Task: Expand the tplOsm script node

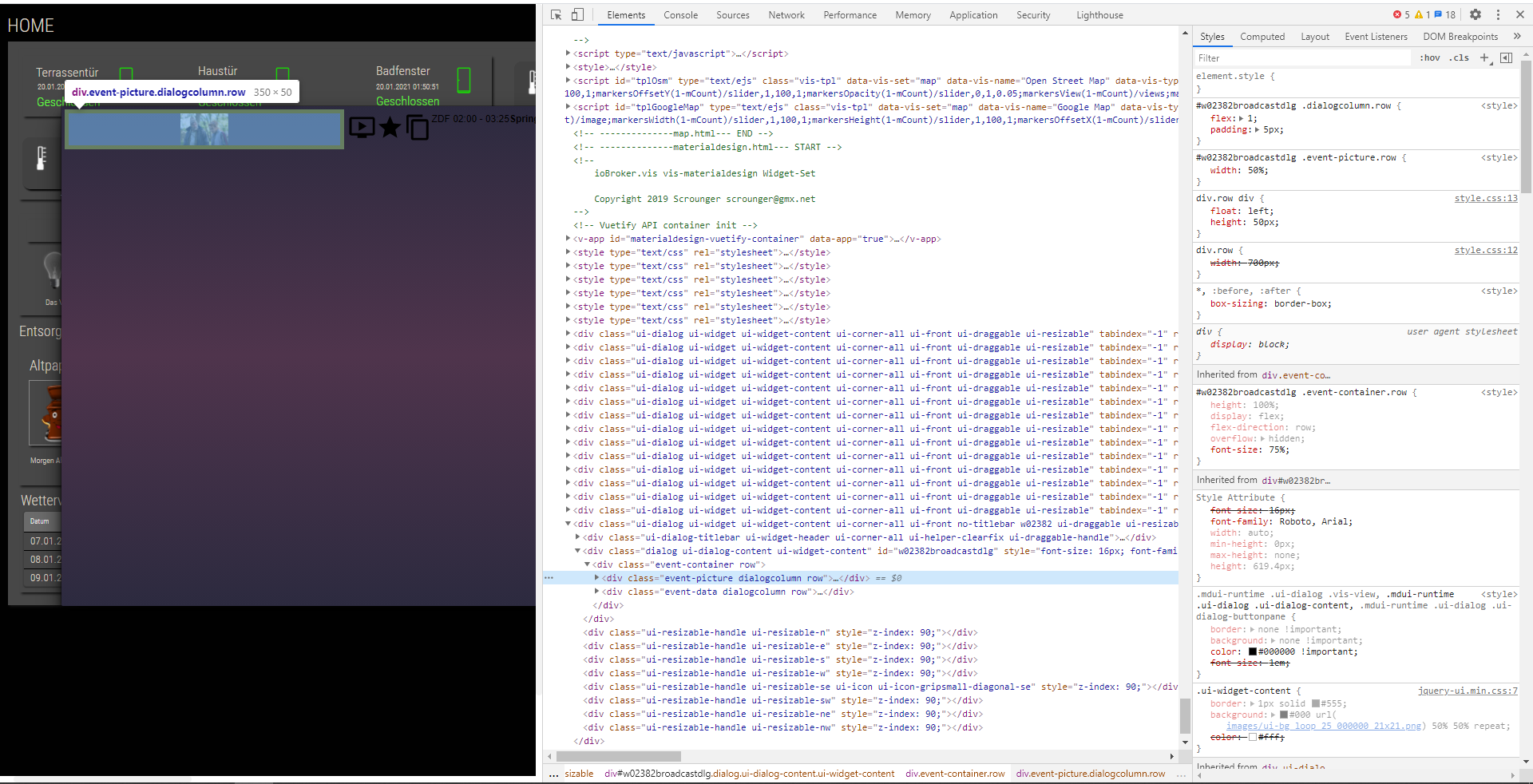Action: (568, 81)
